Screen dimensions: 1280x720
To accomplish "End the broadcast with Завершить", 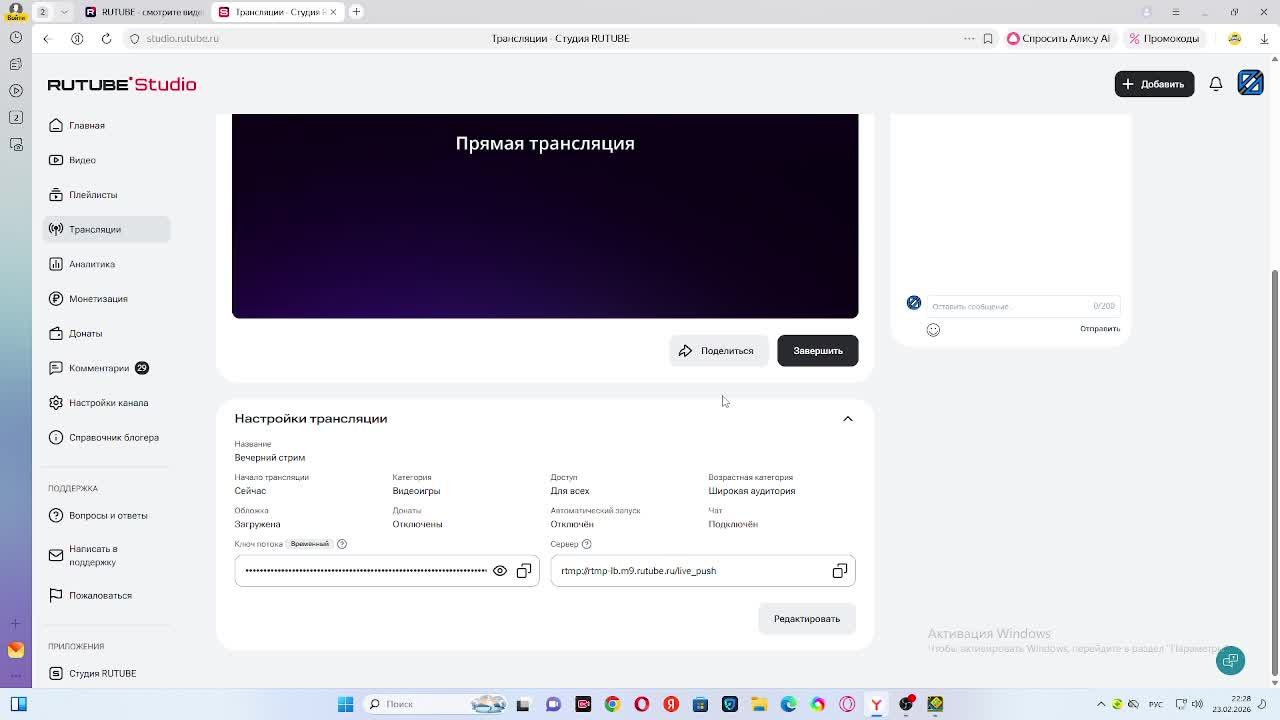I will 818,351.
